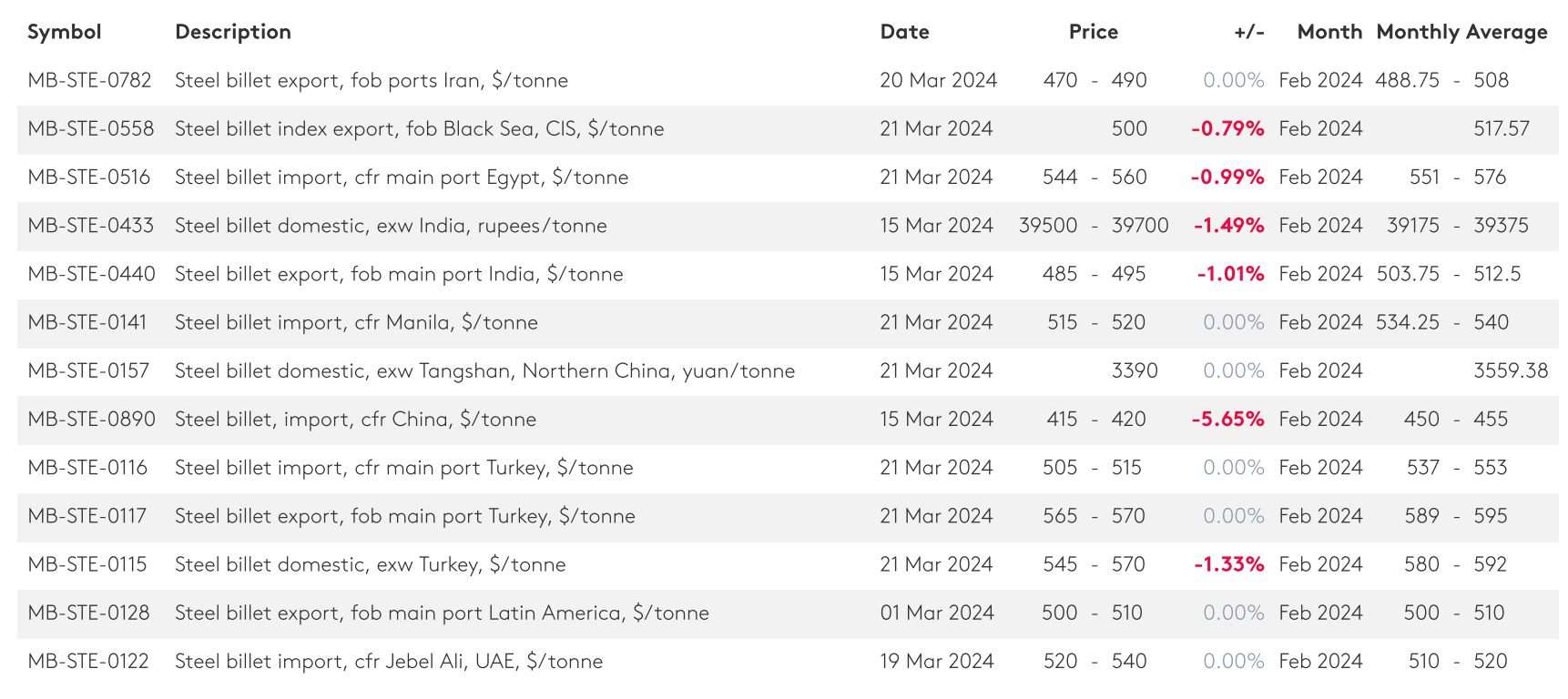This screenshot has height=699, width=1568.
Task: Click the Date column header
Action: point(904,32)
